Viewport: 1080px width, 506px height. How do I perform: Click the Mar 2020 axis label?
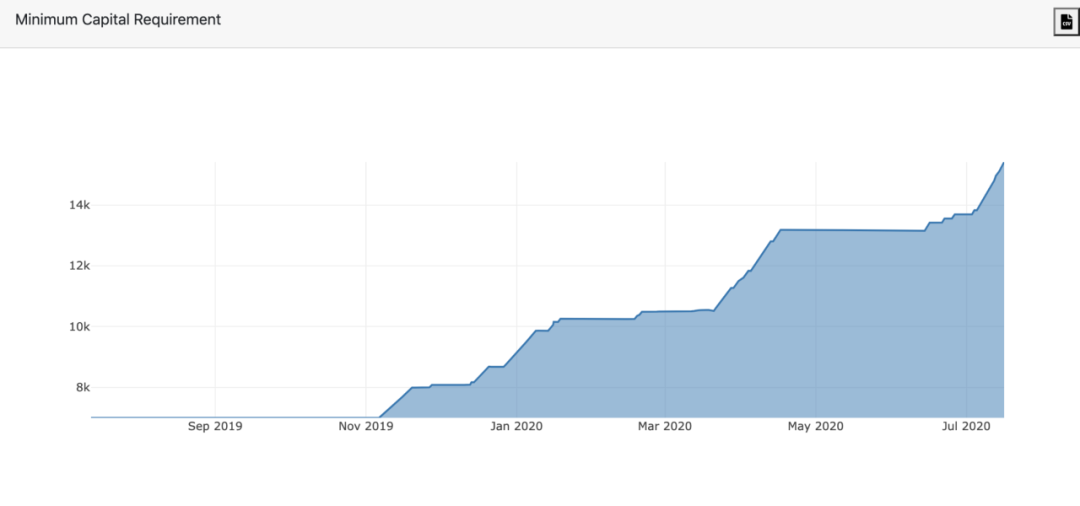coord(665,427)
